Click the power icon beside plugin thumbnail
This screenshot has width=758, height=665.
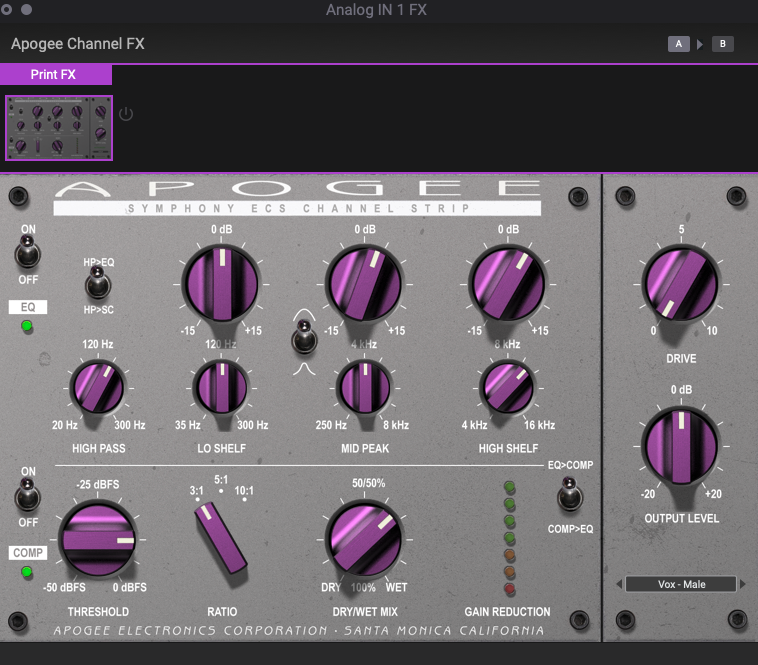coord(126,114)
